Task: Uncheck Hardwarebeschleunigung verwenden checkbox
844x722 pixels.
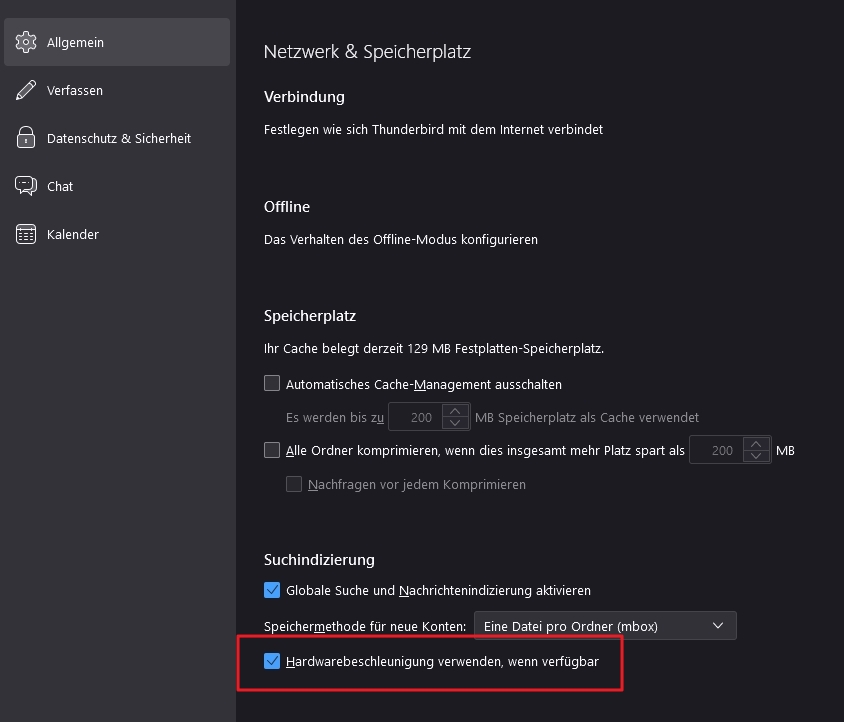Action: click(x=272, y=661)
